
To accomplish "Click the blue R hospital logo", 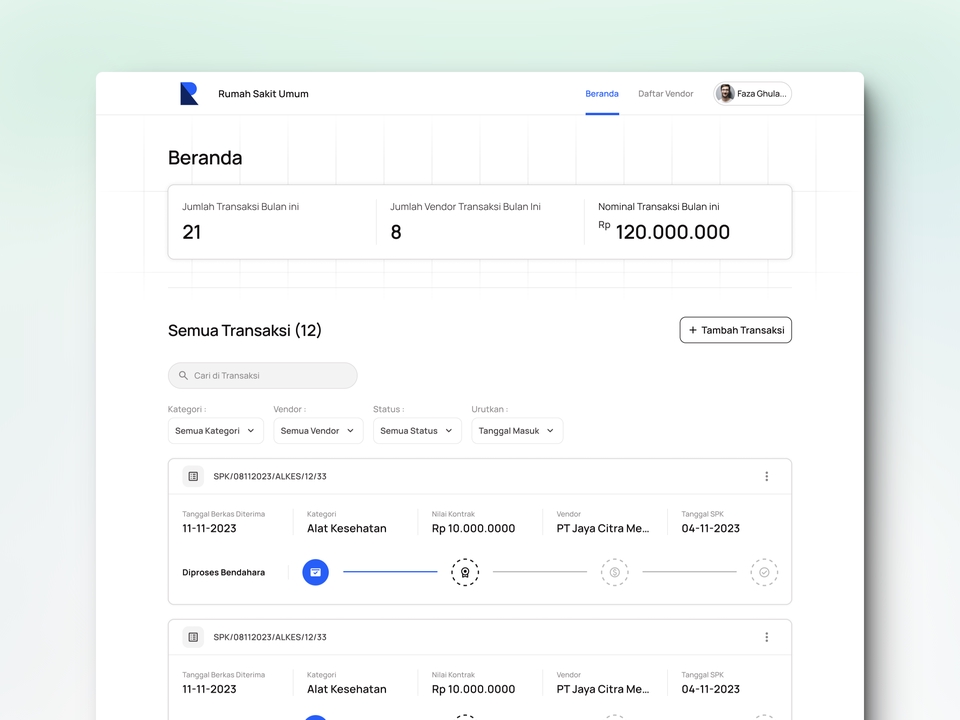I will coord(189,94).
